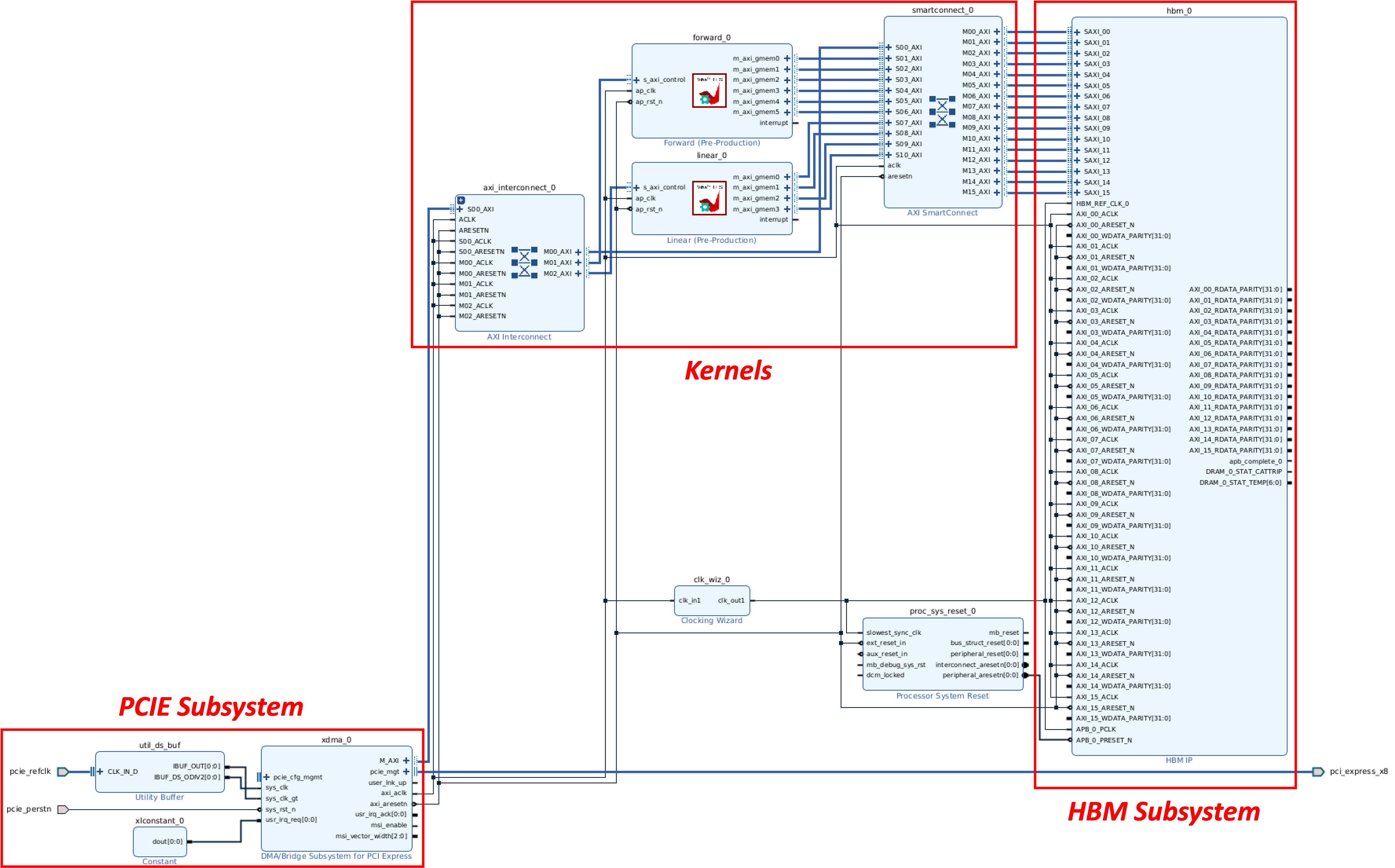
Task: Click the Vitis HLS icon in forward_0 block
Action: tap(709, 90)
